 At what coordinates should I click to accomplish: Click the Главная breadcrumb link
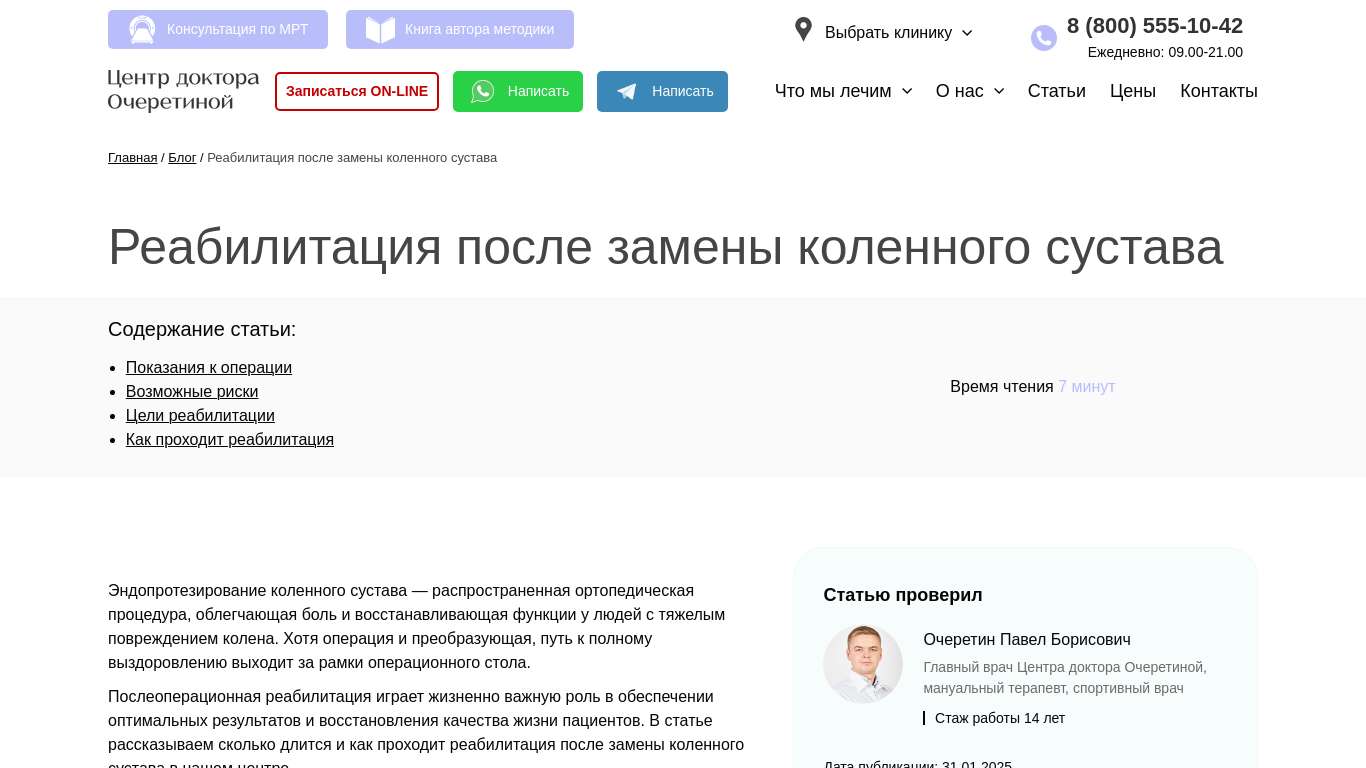click(x=132, y=158)
